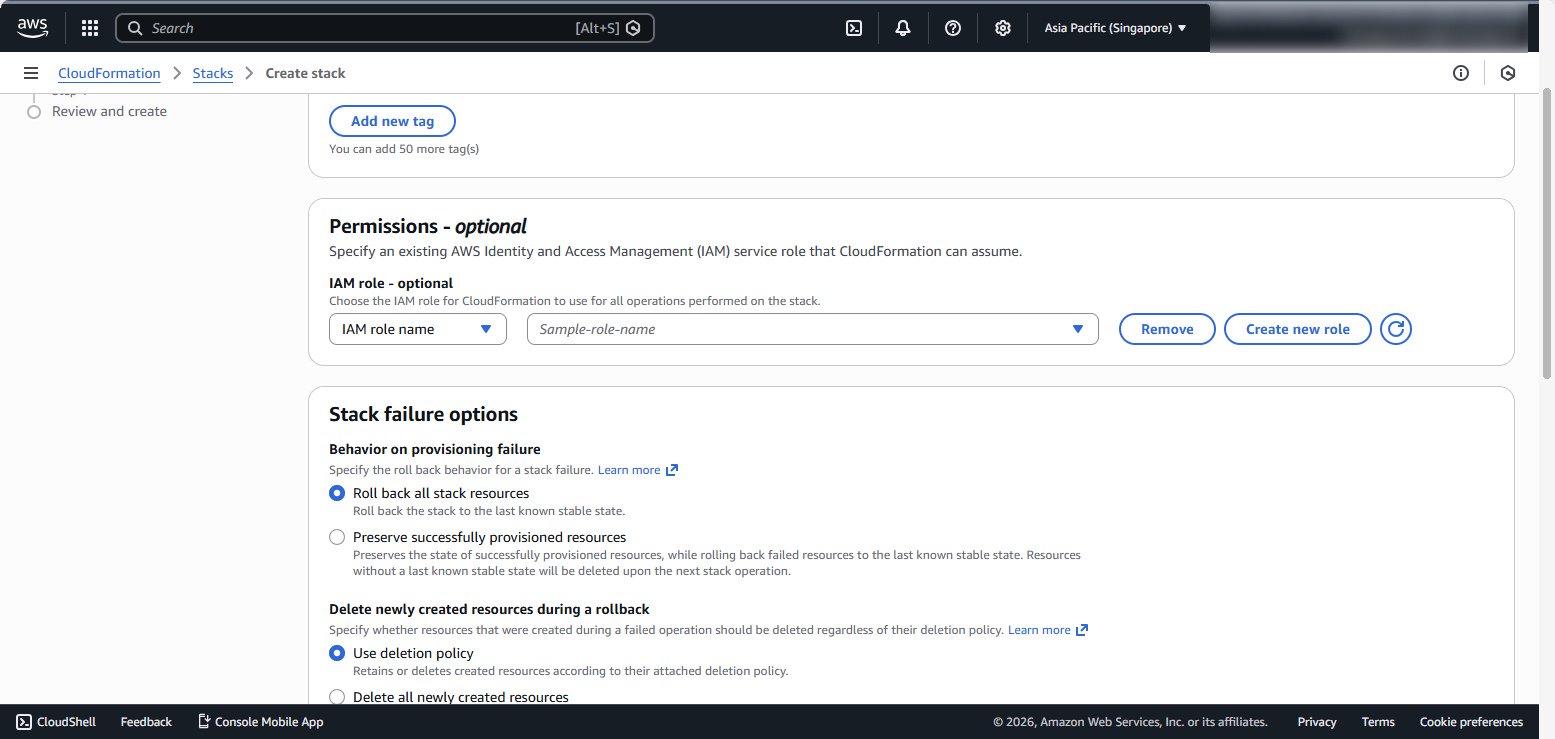
Task: Open the notifications bell
Action: 902,27
